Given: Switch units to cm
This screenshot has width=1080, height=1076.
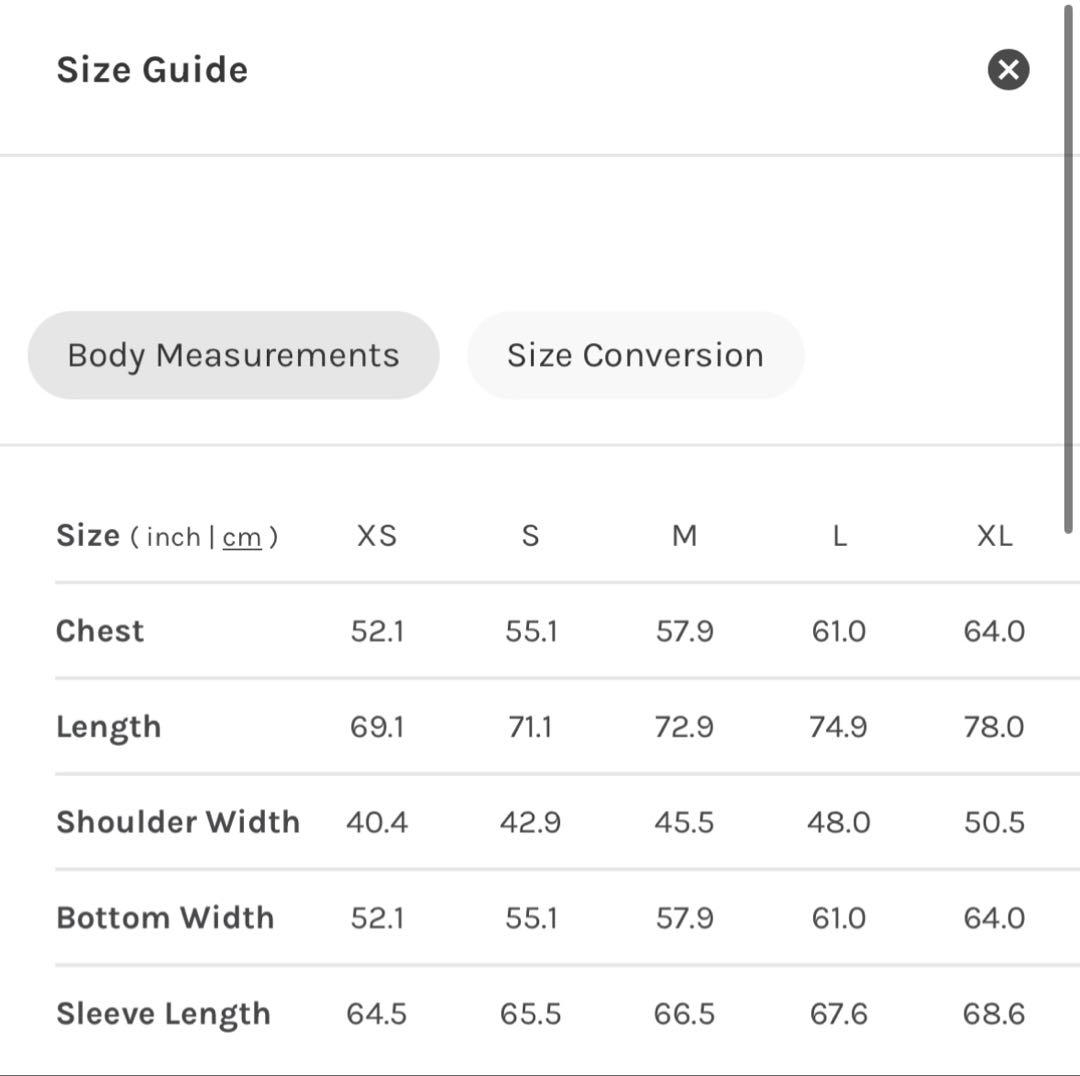Looking at the screenshot, I should click(242, 537).
